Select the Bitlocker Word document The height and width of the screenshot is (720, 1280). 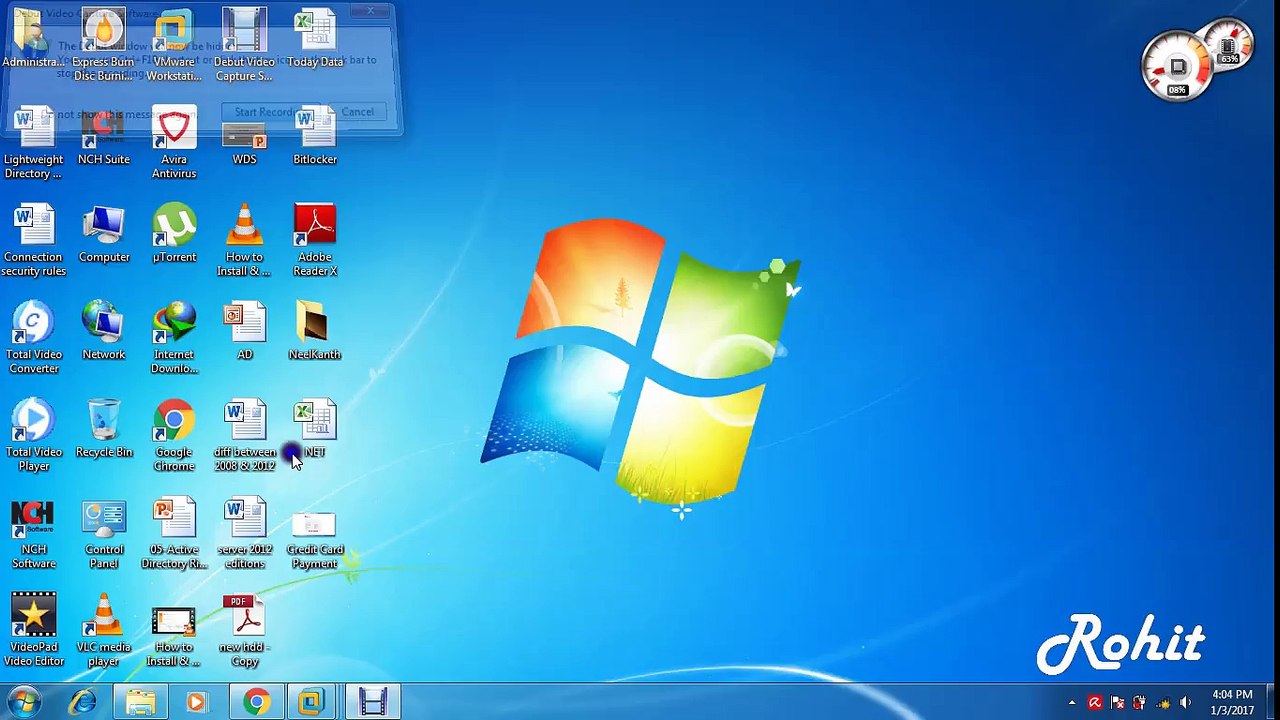(x=315, y=137)
